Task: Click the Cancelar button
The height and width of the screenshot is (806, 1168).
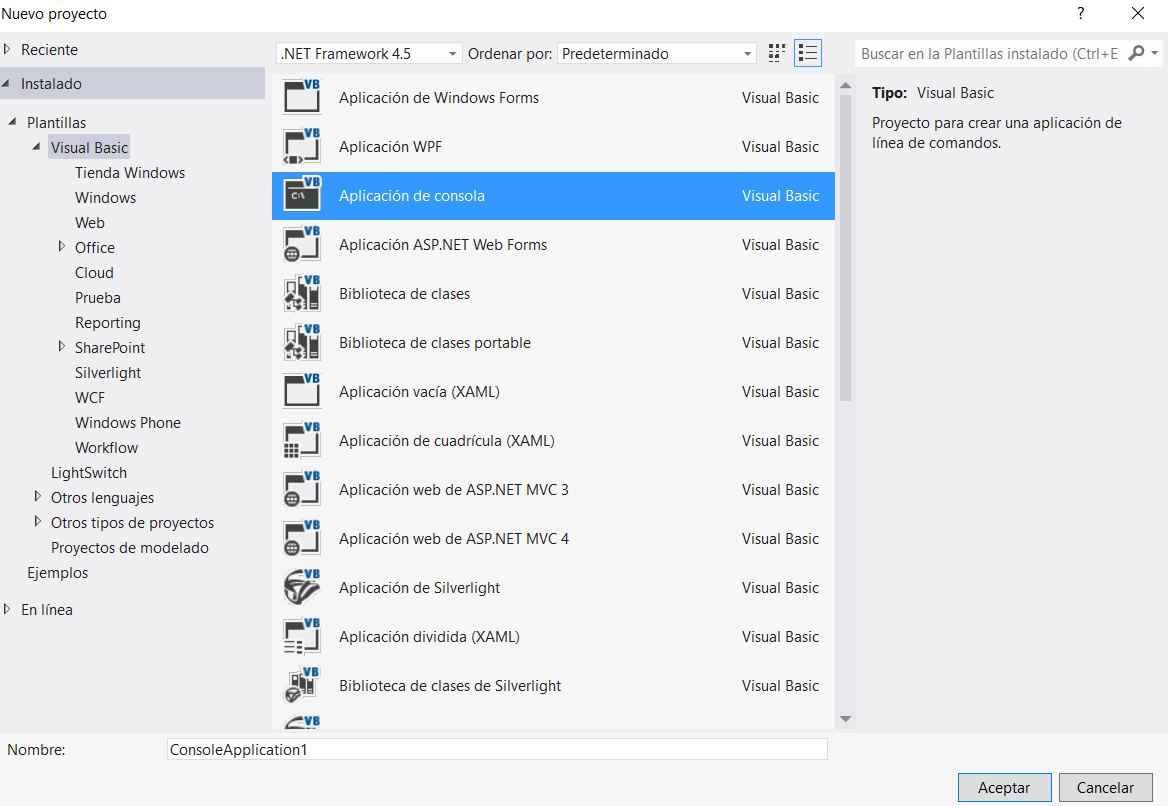Action: [x=1105, y=787]
